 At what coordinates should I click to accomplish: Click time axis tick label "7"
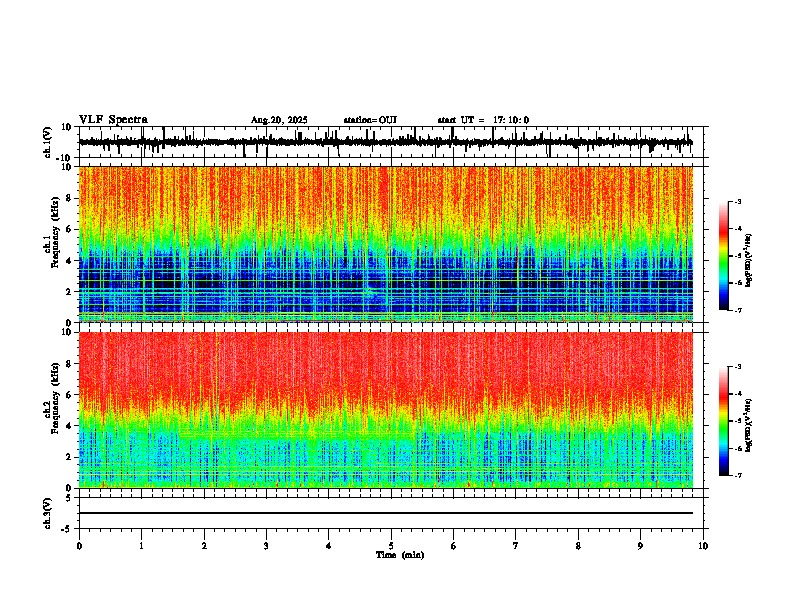pos(516,546)
